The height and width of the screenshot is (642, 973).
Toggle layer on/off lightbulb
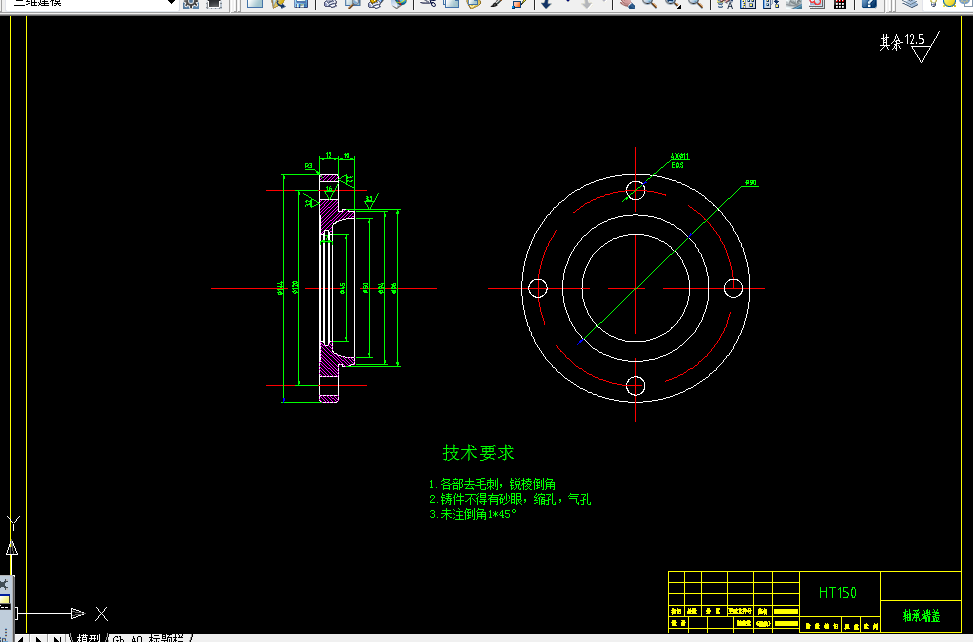[x=933, y=3]
